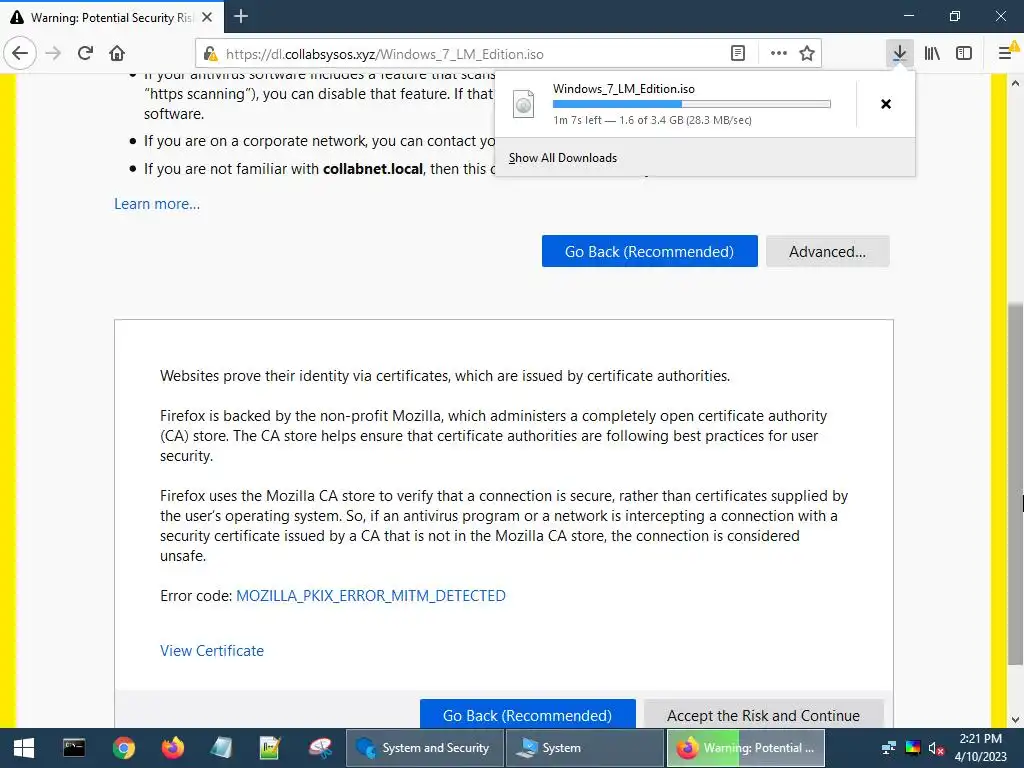Open the green notepad taskbar icon

pyautogui.click(x=270, y=748)
